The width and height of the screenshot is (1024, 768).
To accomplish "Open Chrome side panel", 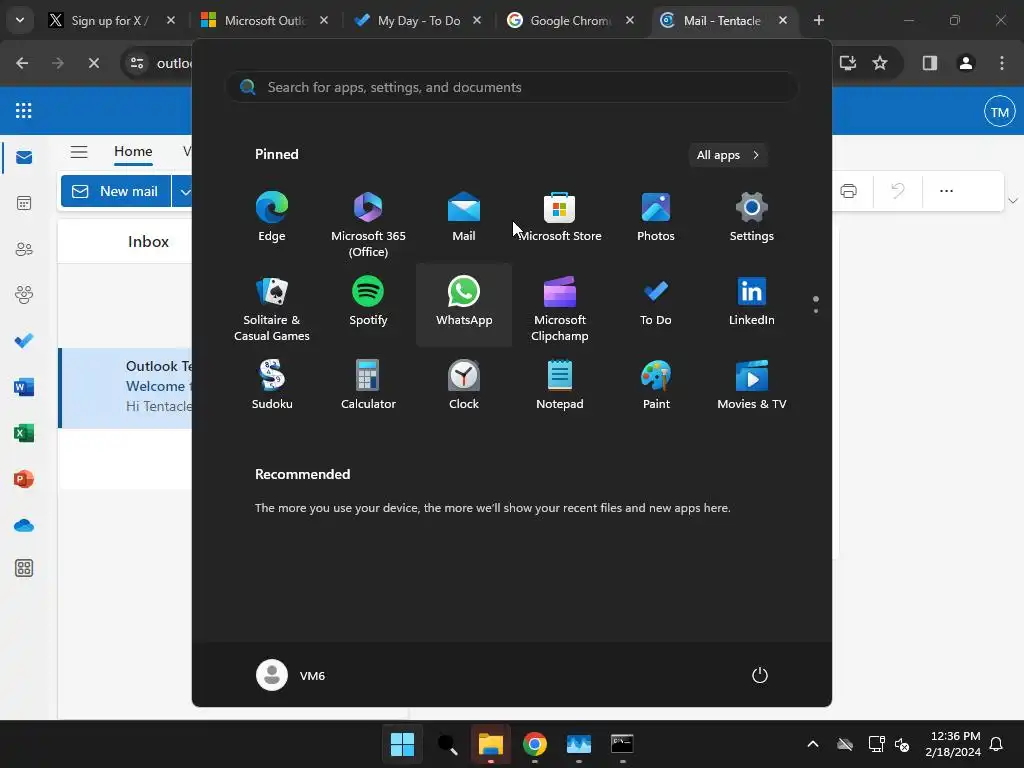I will 930,63.
